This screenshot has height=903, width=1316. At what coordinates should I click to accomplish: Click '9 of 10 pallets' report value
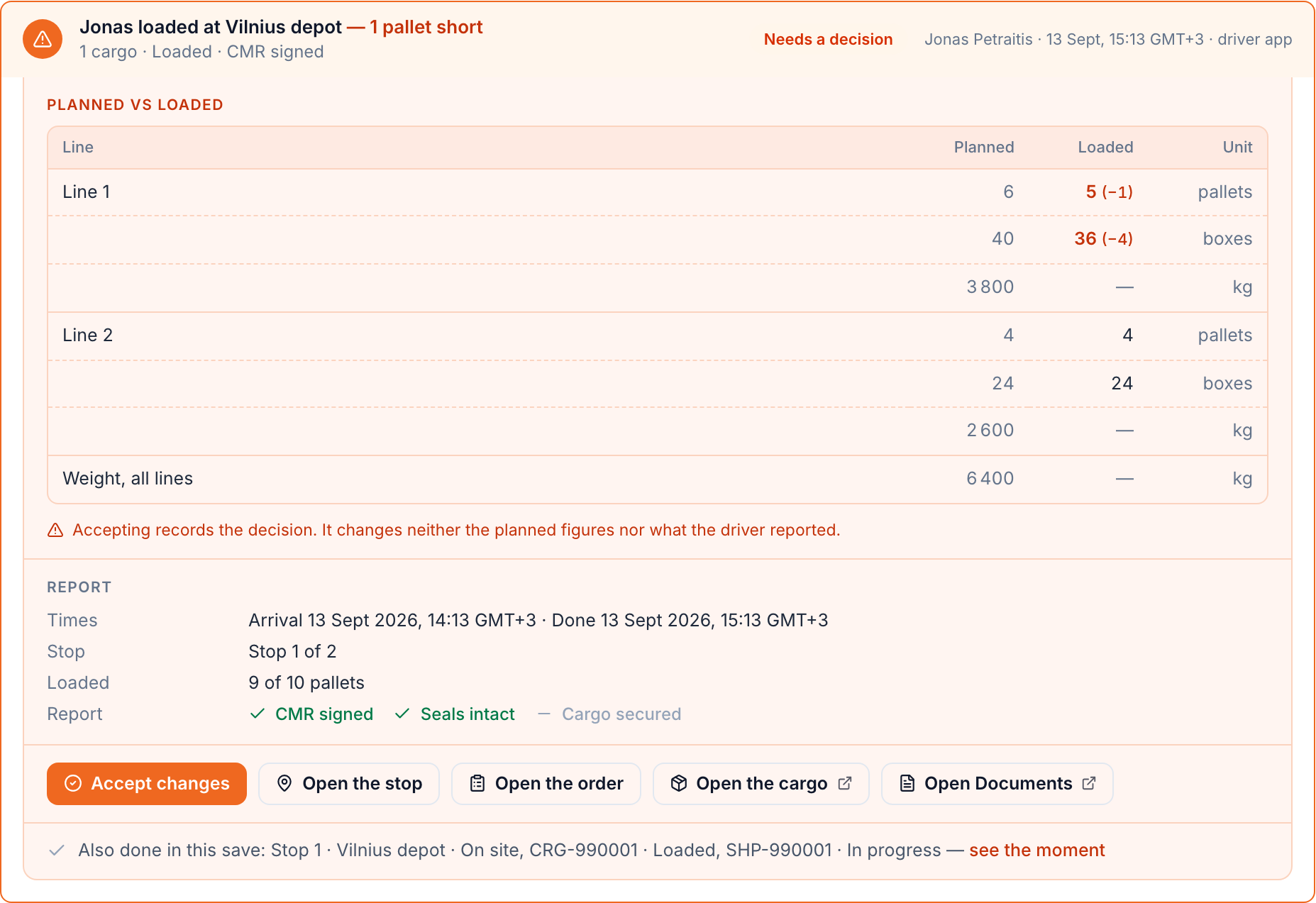[306, 682]
